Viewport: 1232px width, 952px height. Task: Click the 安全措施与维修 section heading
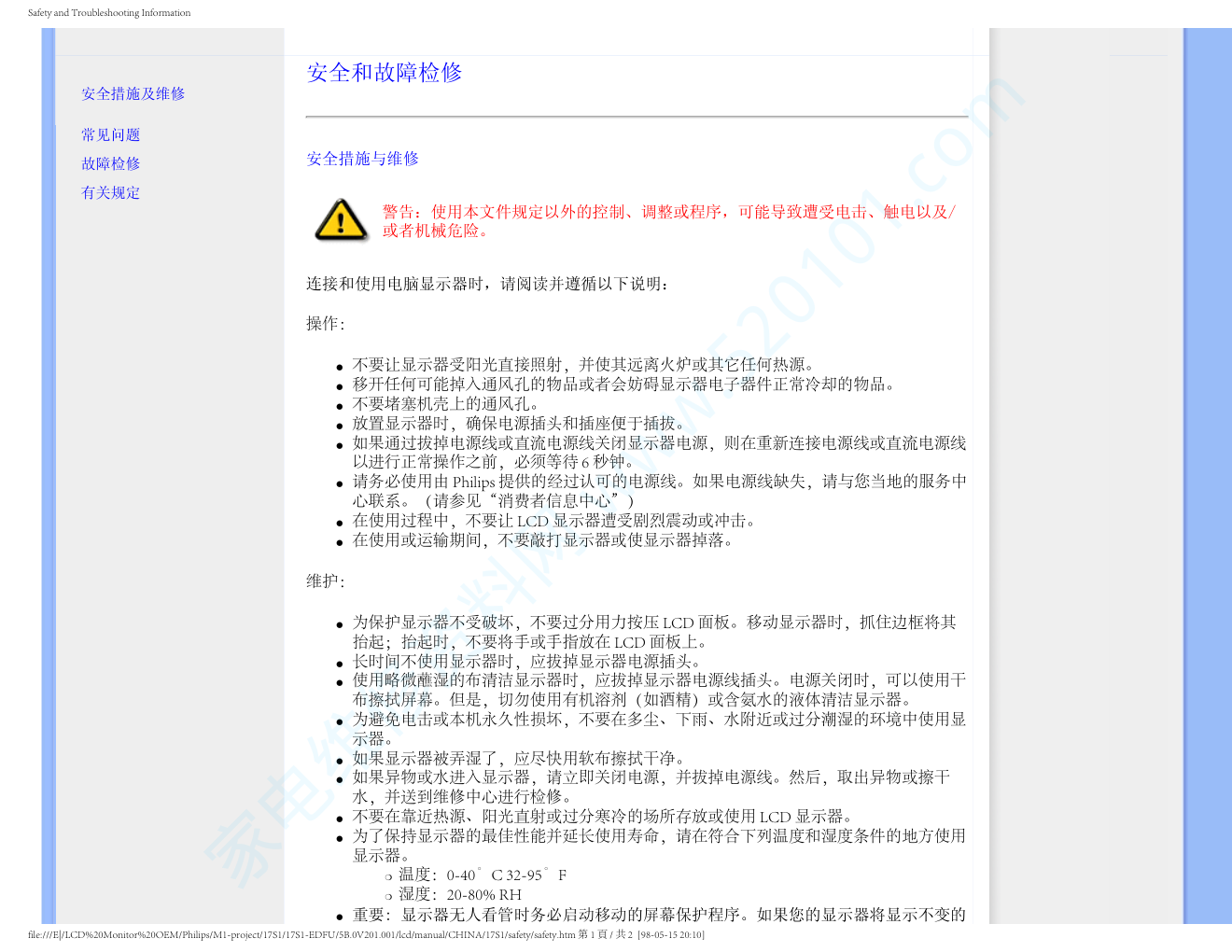coord(362,159)
